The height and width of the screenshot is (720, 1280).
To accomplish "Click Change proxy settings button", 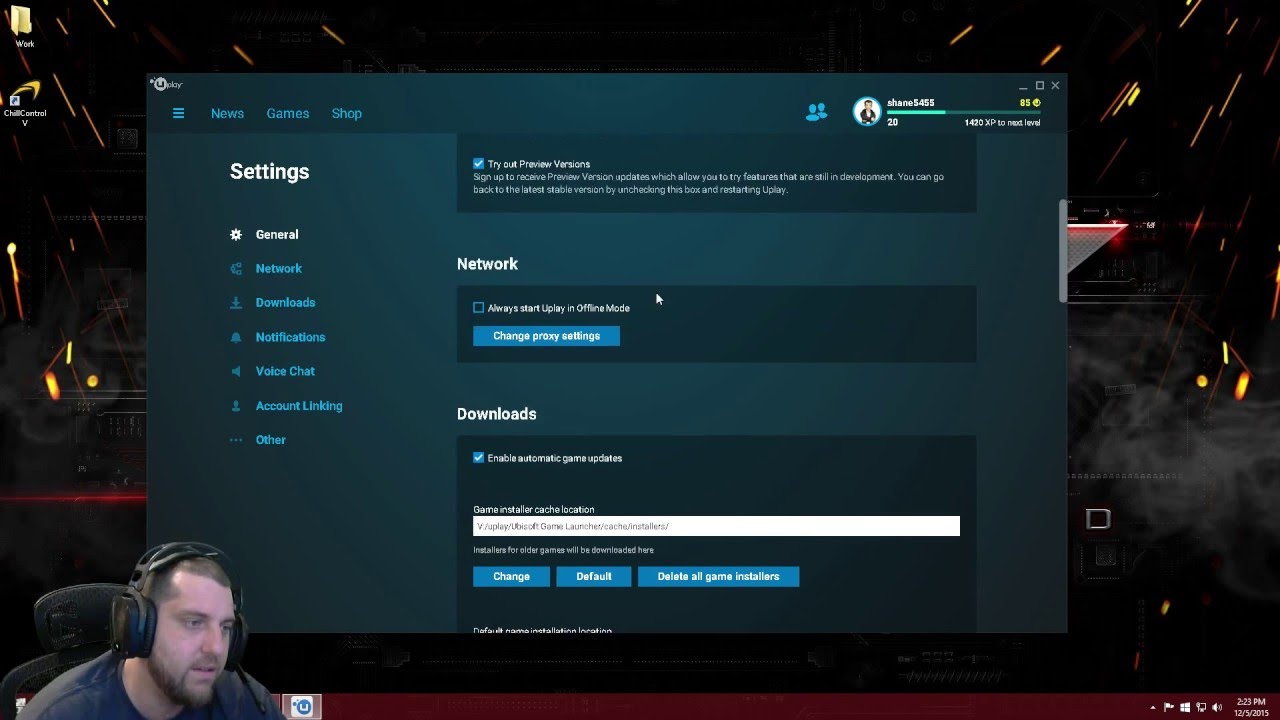I will (546, 336).
